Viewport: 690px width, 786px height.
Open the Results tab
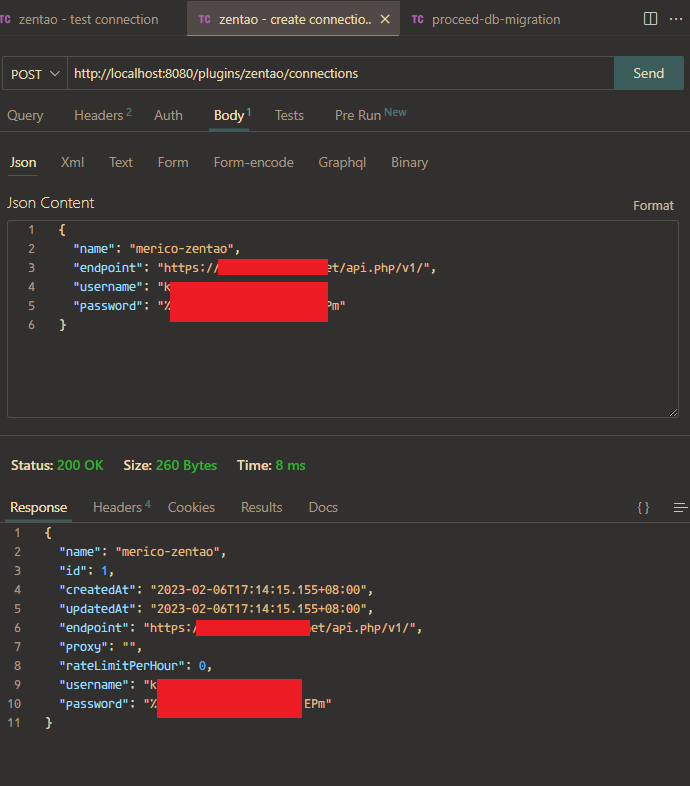(x=262, y=507)
